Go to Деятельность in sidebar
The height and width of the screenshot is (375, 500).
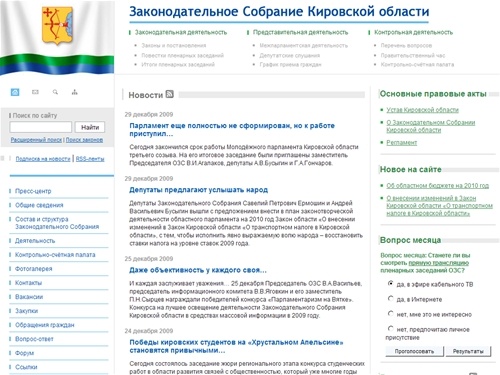tap(35, 241)
